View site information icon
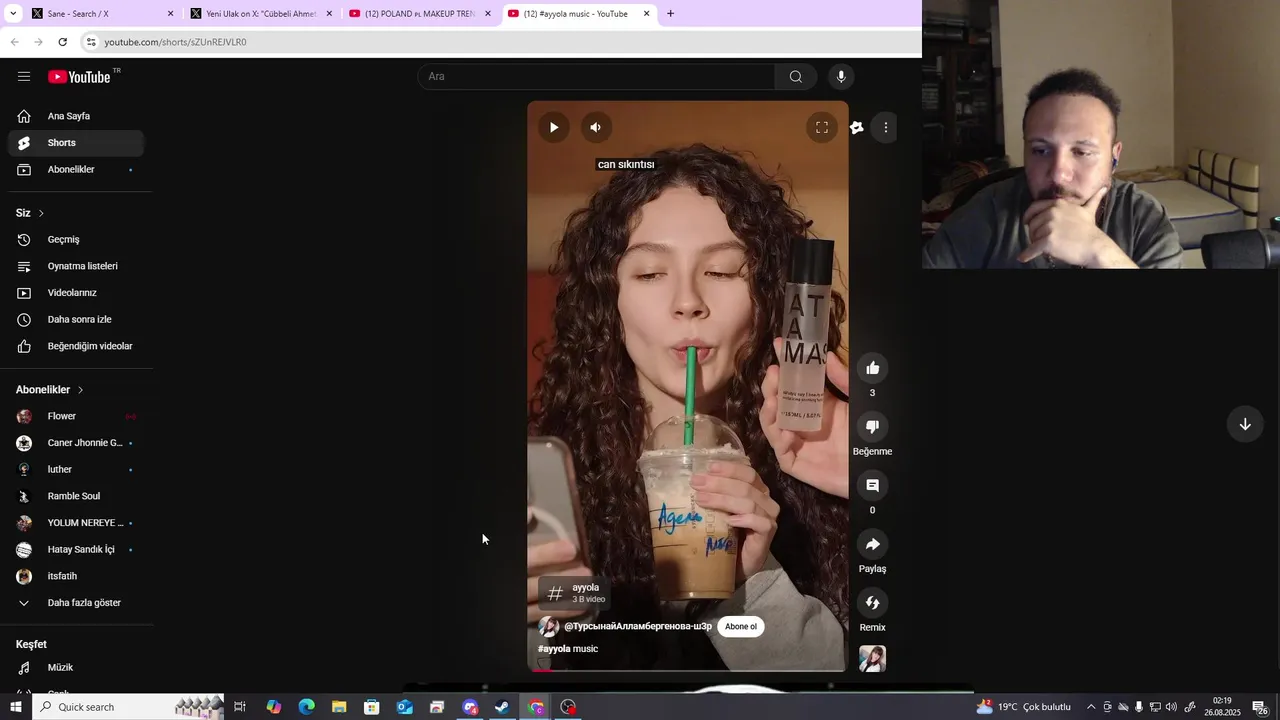 point(91,42)
